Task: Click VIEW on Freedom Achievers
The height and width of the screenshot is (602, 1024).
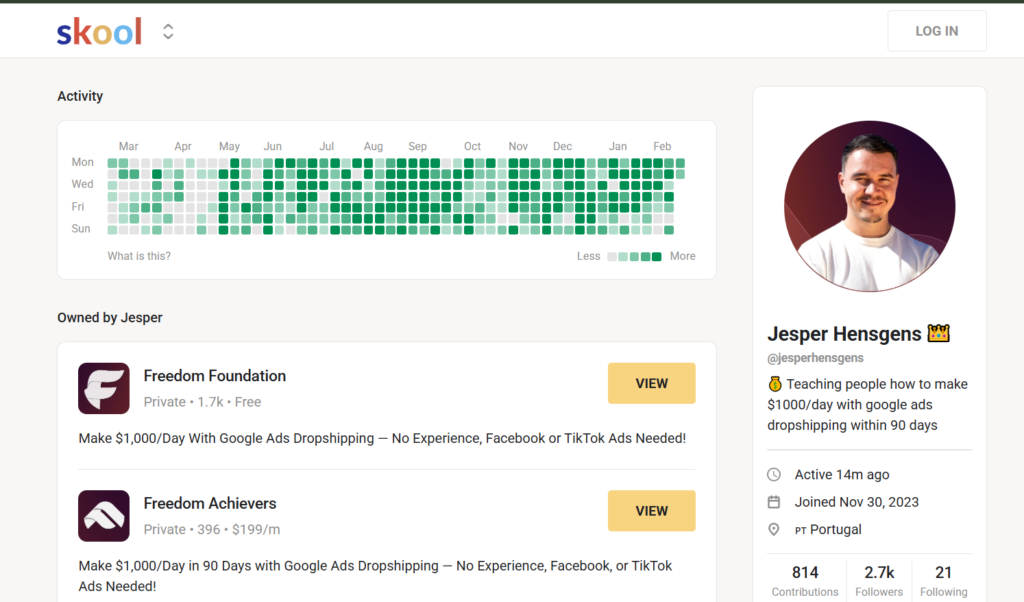Action: tap(651, 510)
